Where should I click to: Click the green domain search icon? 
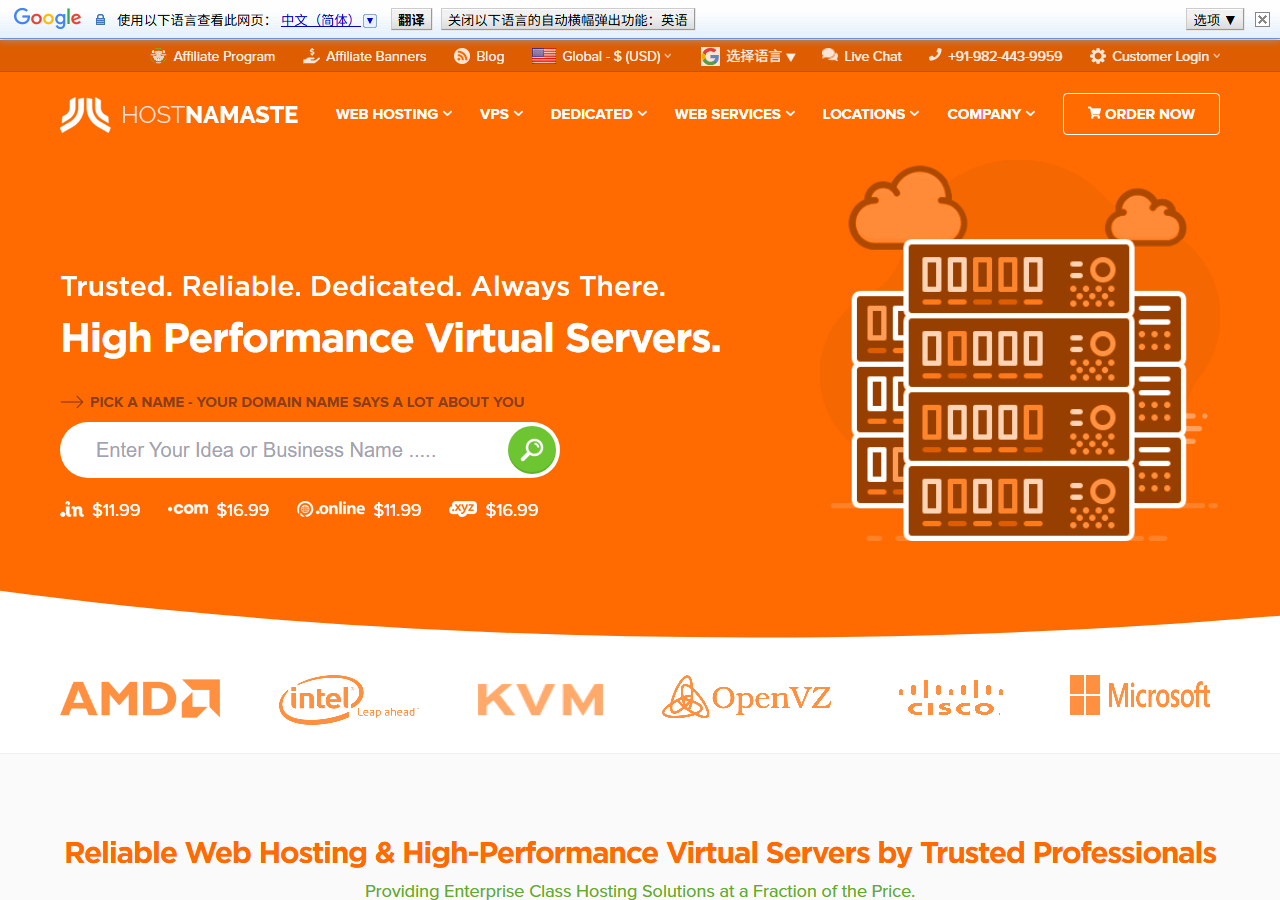(532, 450)
